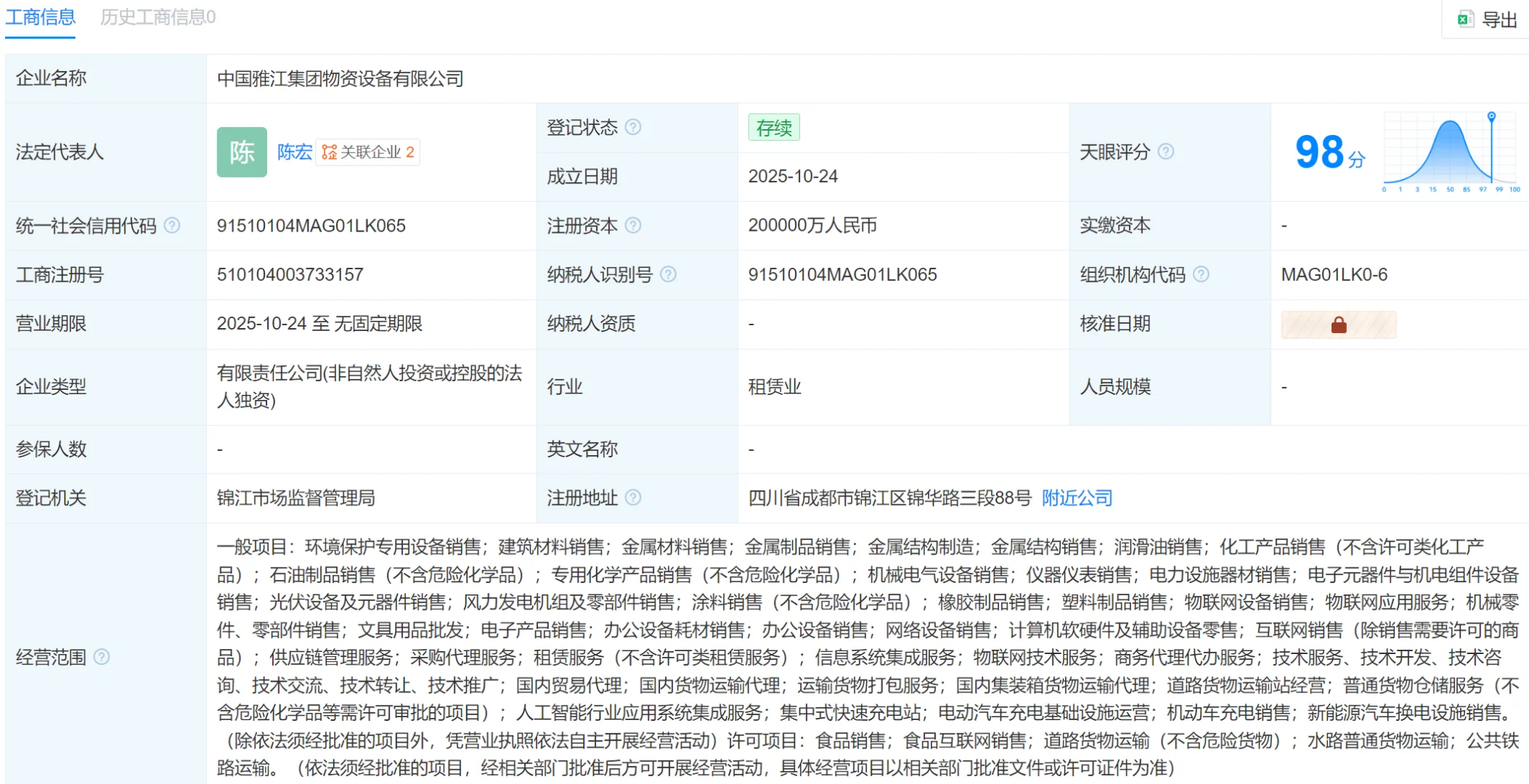Click the help icon next to 登记状态
This screenshot has width=1529, height=784.
[x=633, y=127]
